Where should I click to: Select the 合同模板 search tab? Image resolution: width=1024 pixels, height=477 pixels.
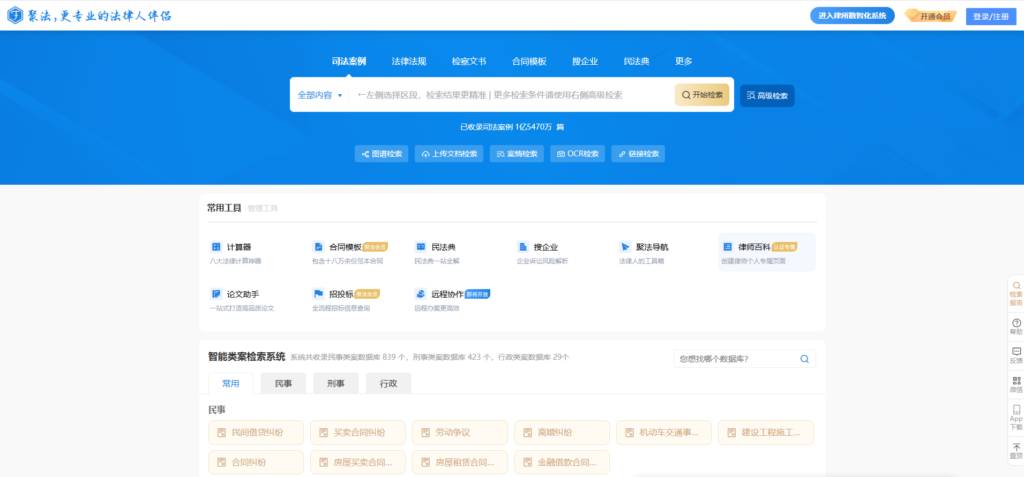(529, 61)
